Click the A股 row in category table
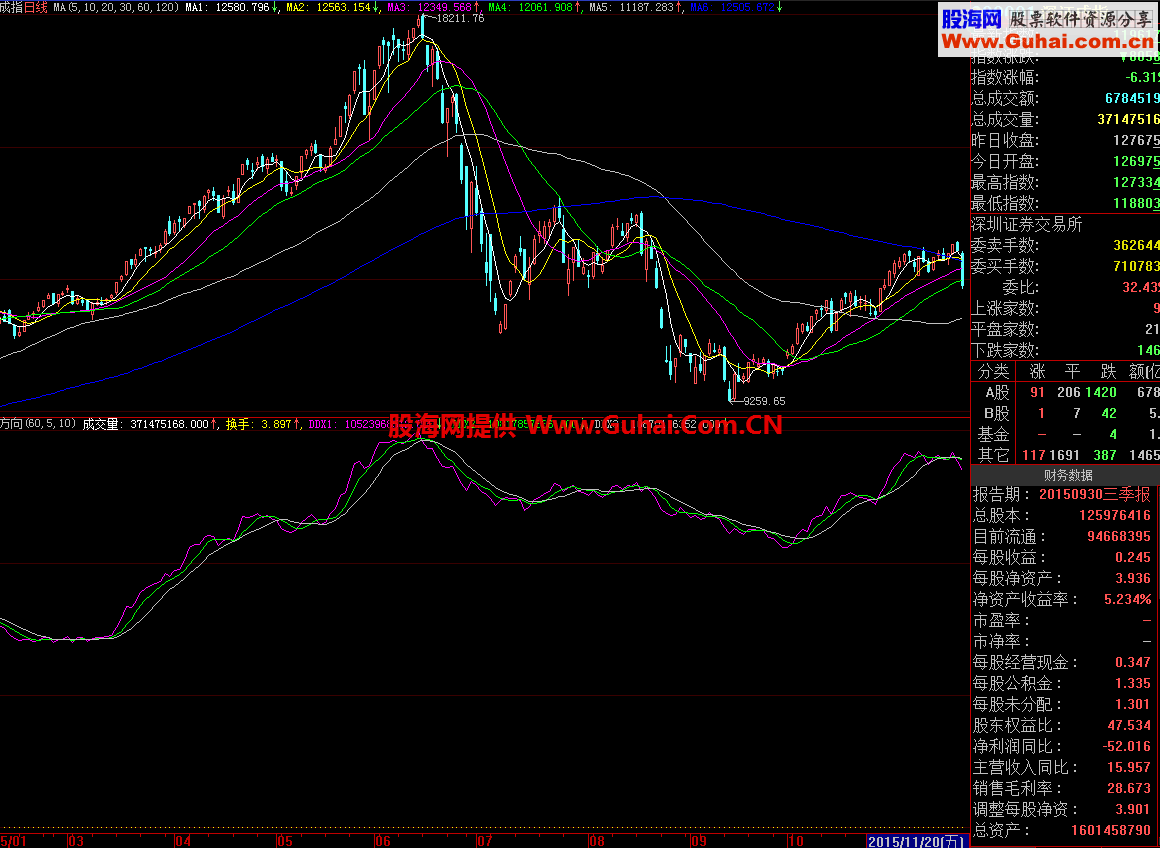This screenshot has height=848, width=1160. coord(1065,392)
